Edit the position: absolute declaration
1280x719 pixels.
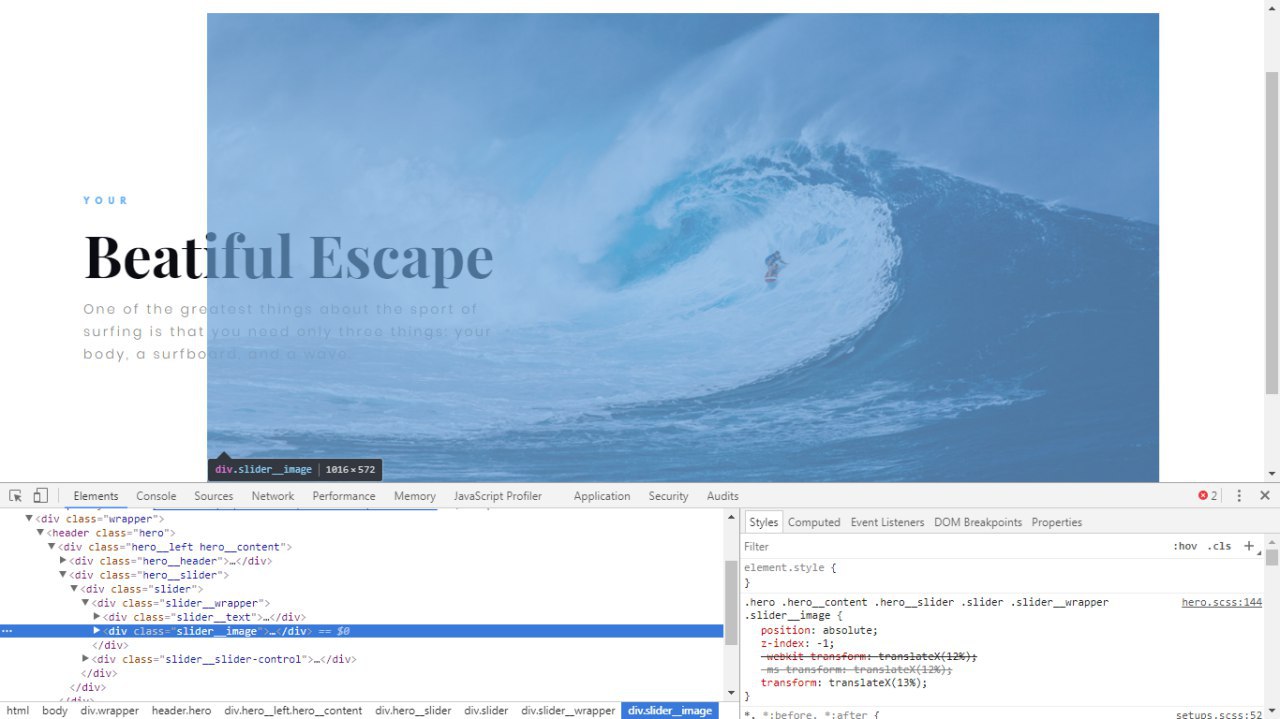click(819, 630)
